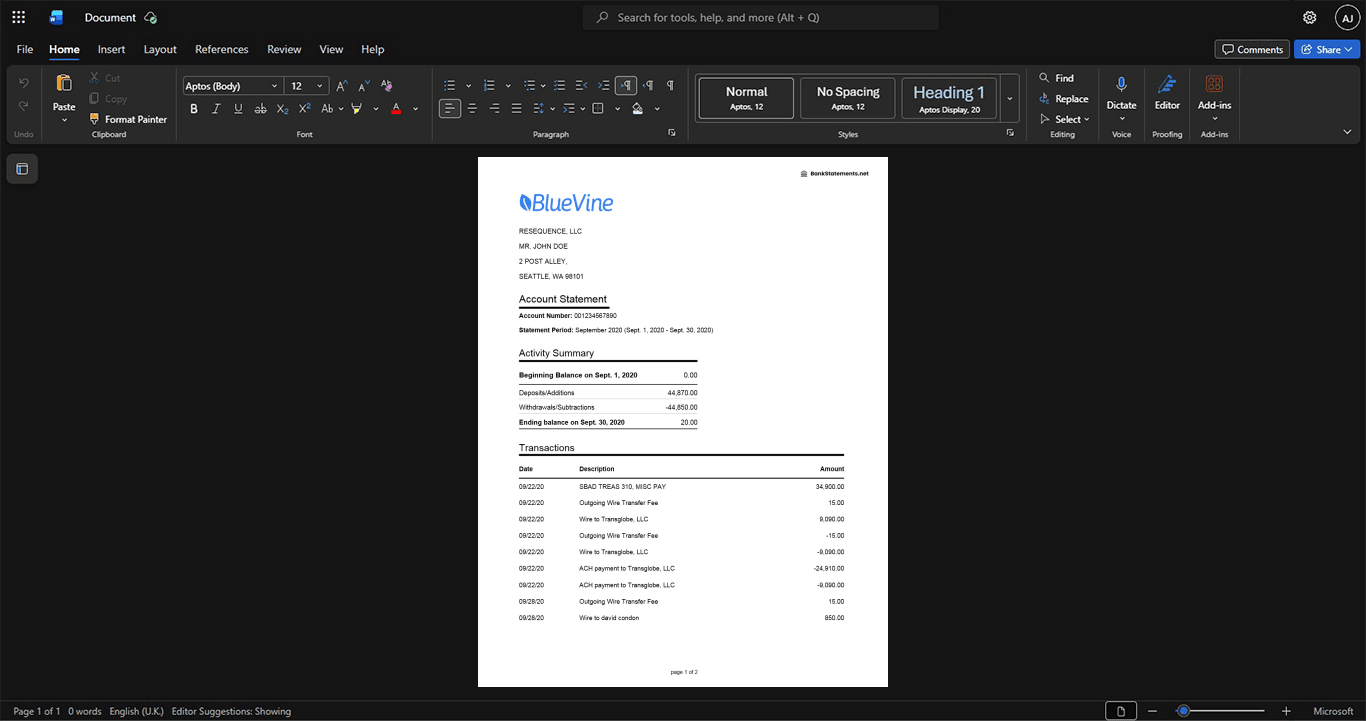This screenshot has width=1366, height=721.
Task: Expand Add-ins dropdown
Action: (x=1214, y=119)
